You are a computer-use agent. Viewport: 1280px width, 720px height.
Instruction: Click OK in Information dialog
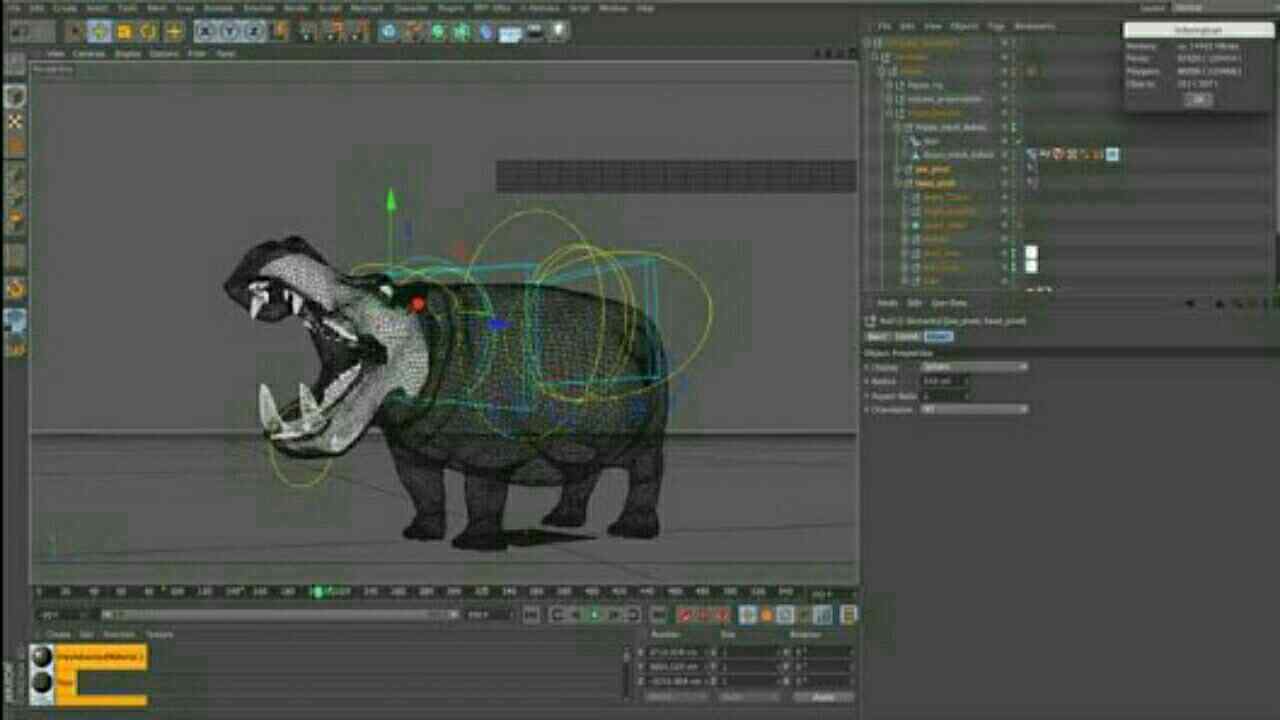(x=1198, y=99)
